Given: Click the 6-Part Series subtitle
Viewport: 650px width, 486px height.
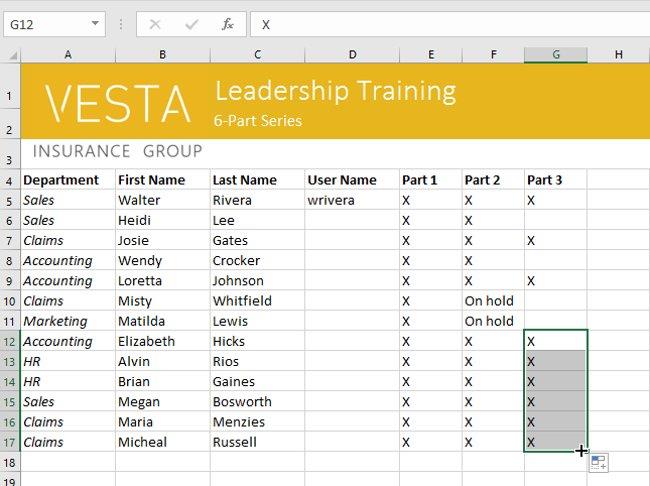Looking at the screenshot, I should point(258,121).
